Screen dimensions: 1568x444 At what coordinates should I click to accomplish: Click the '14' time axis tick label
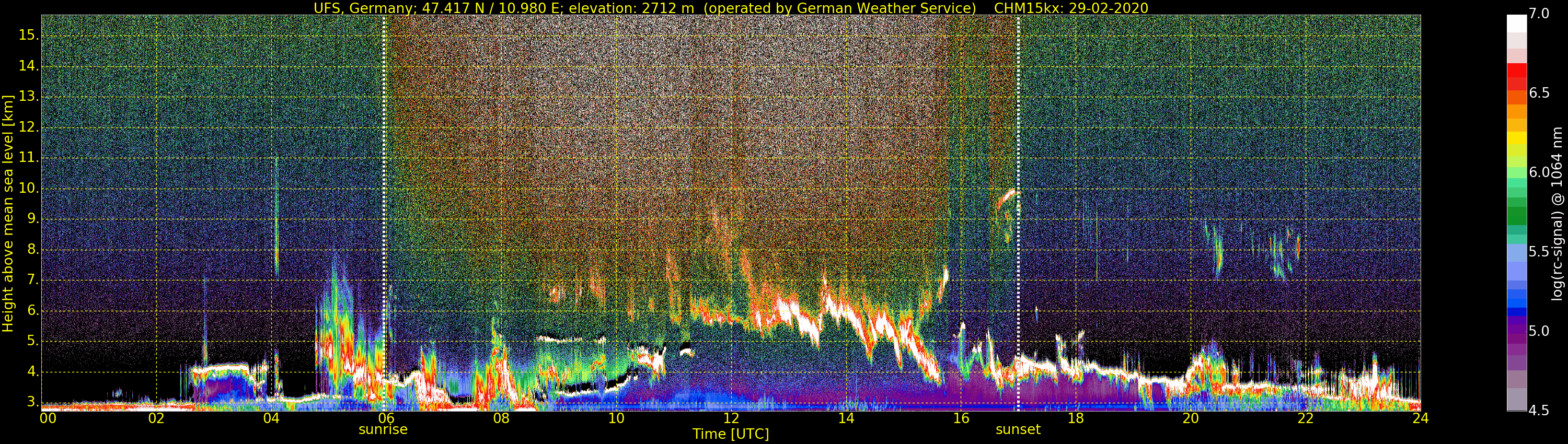(x=846, y=418)
